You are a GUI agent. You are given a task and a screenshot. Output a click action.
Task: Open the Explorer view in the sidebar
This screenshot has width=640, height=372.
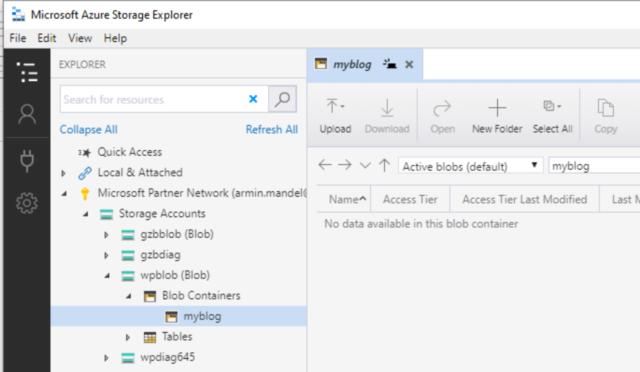[27, 72]
